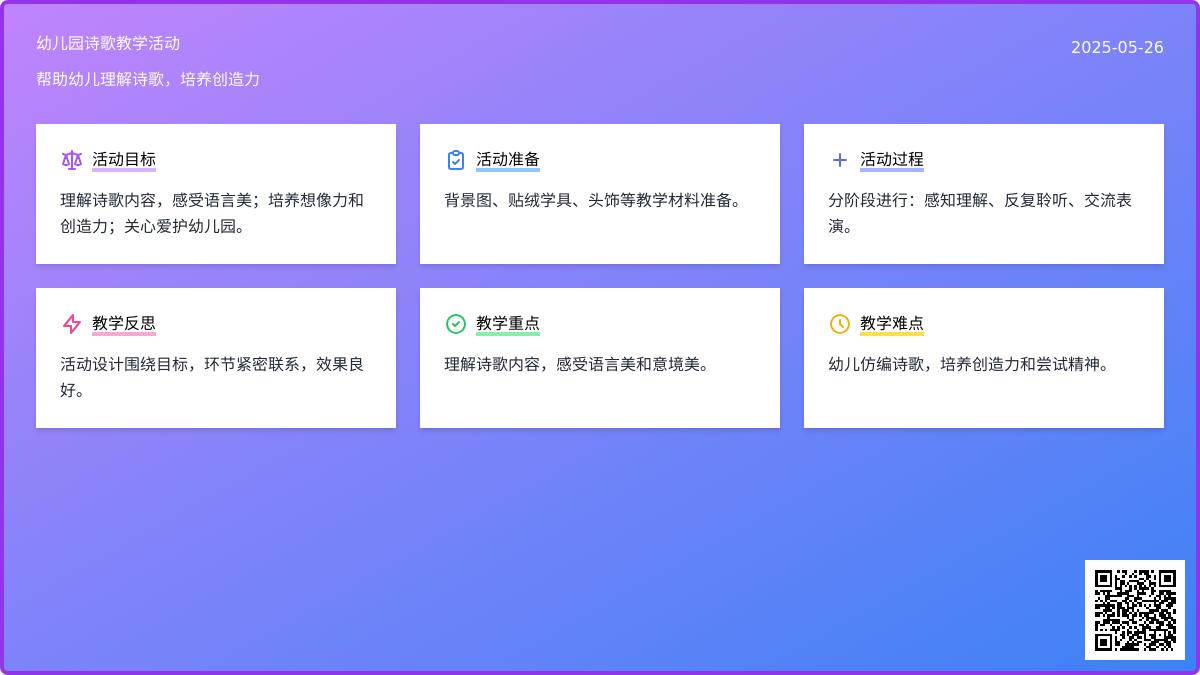Click the text starting 幼儿仿编诗歌
Screen dimensions: 1200x675
point(972,364)
